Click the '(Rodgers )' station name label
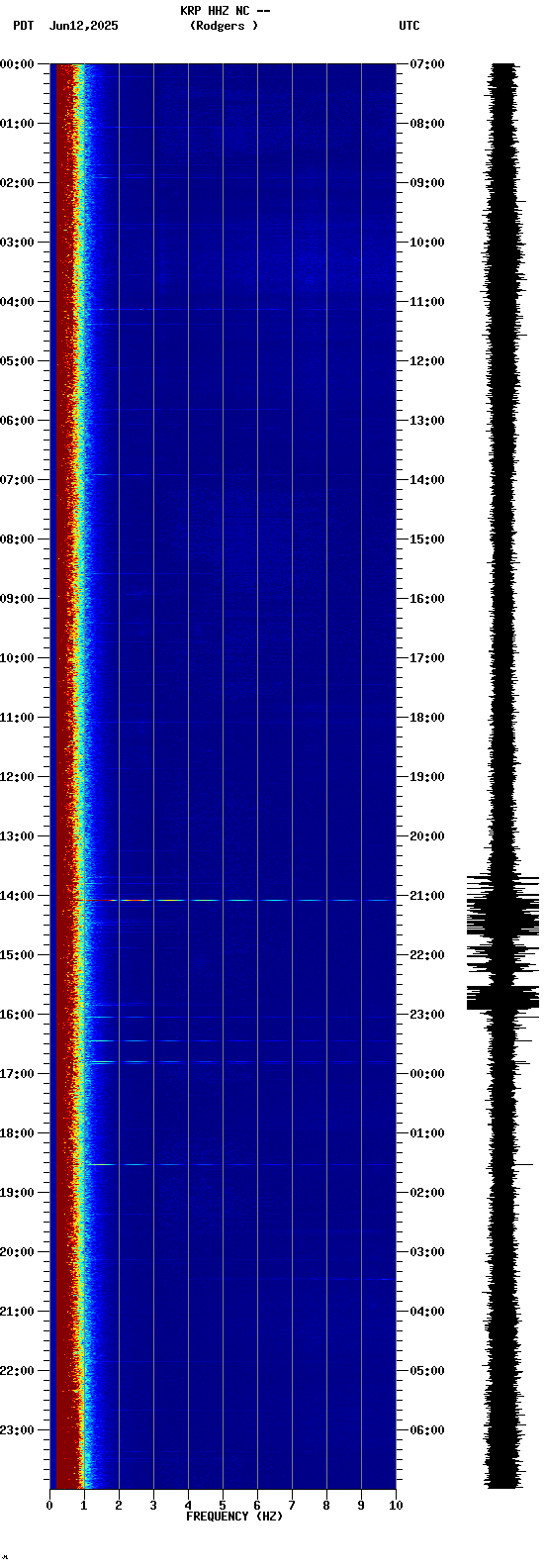The image size is (546, 1568). pos(225,26)
